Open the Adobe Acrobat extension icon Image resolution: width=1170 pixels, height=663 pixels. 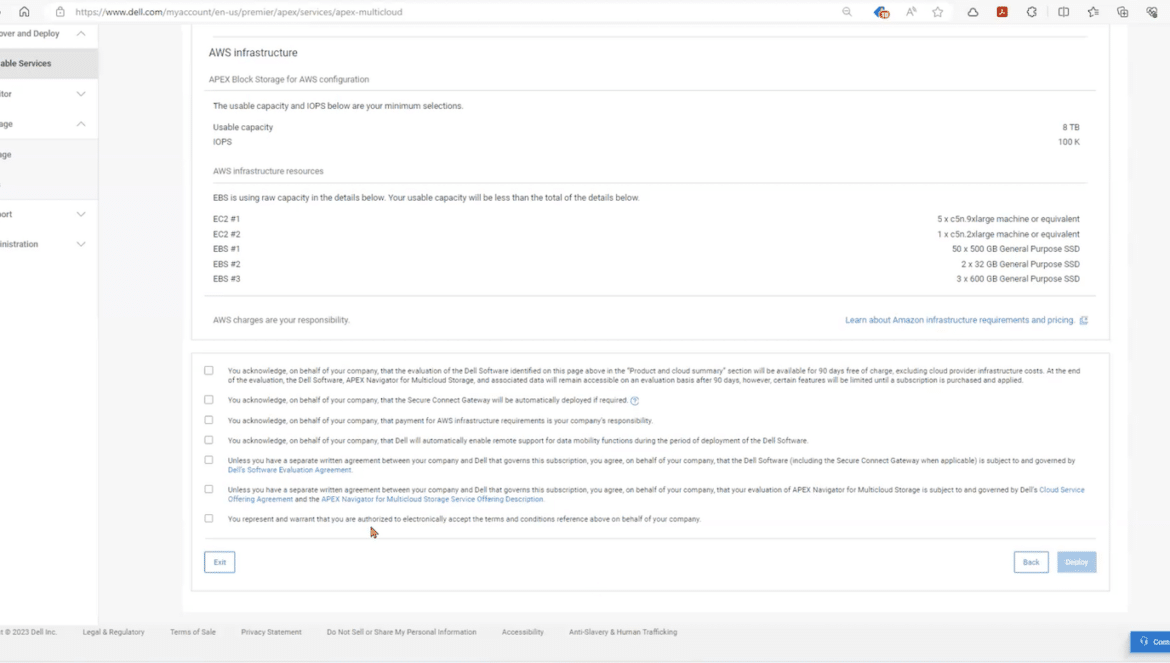pyautogui.click(x=1002, y=12)
